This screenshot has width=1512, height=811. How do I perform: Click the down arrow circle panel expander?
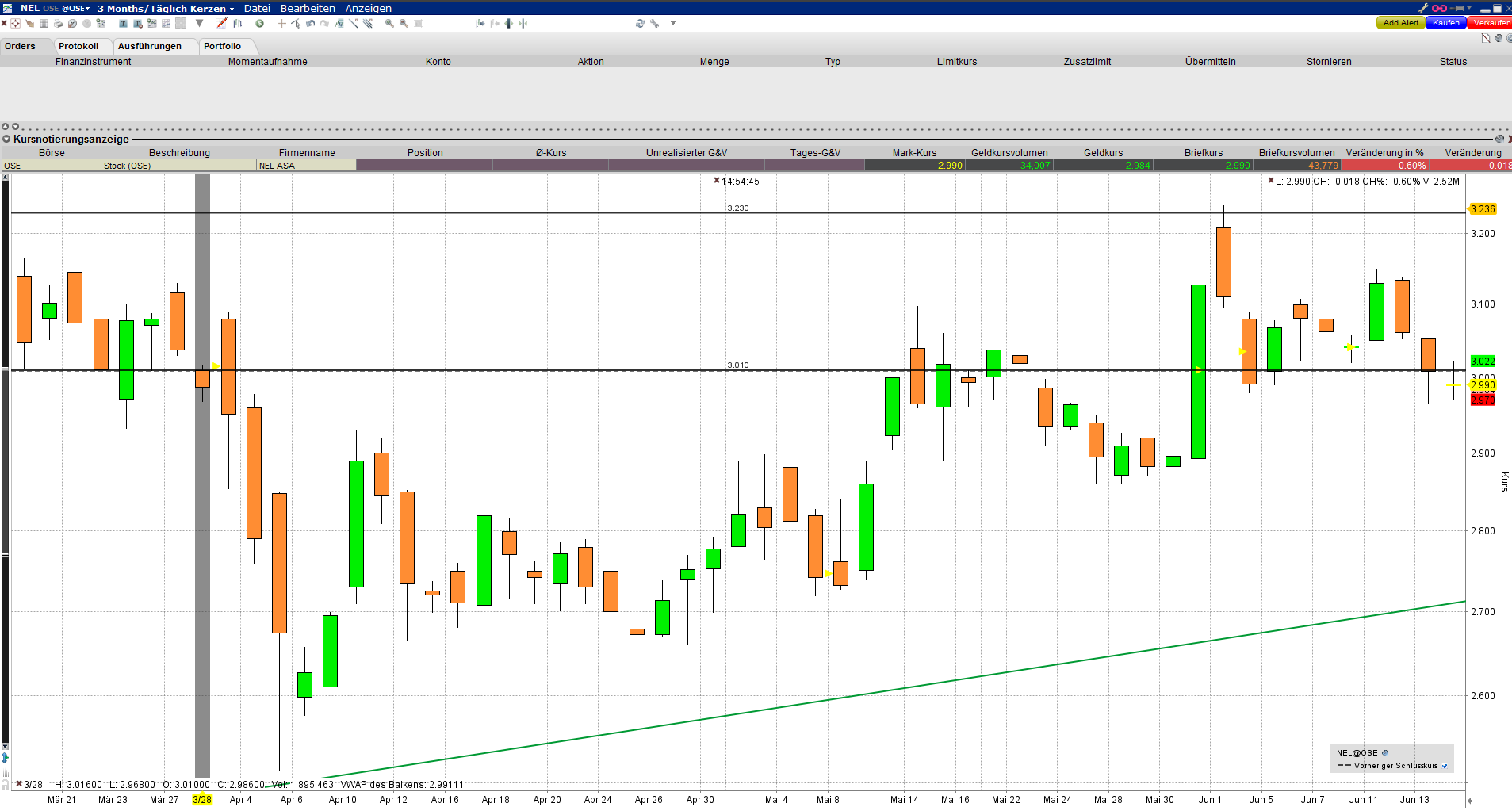(x=15, y=126)
